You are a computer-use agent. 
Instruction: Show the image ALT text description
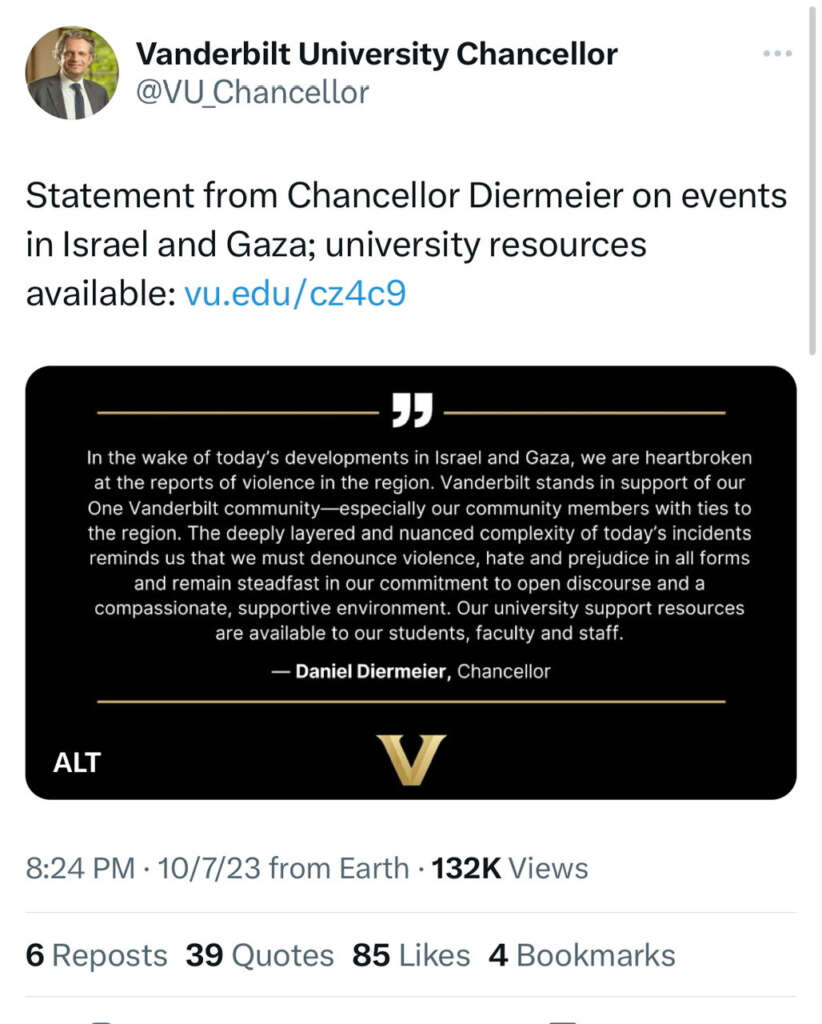pyautogui.click(x=77, y=762)
